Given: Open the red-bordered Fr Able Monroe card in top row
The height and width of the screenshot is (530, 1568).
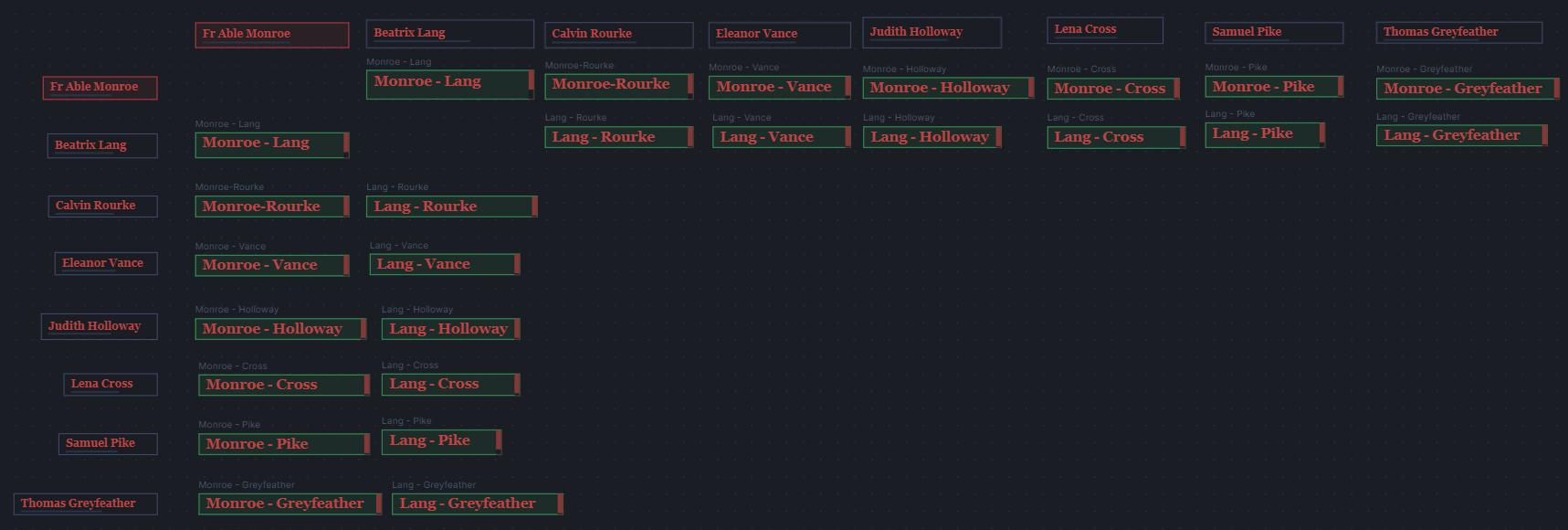Looking at the screenshot, I should (271, 35).
